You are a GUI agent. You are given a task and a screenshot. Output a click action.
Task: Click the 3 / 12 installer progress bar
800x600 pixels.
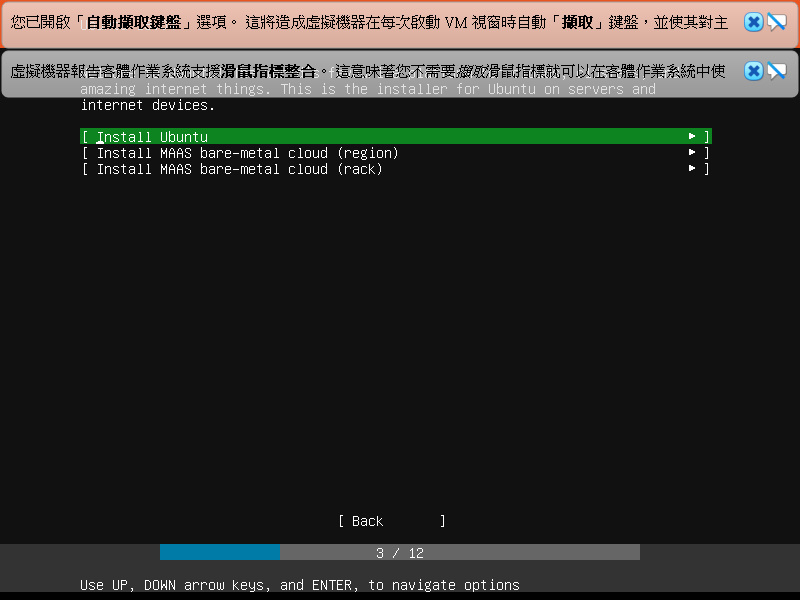pos(400,553)
